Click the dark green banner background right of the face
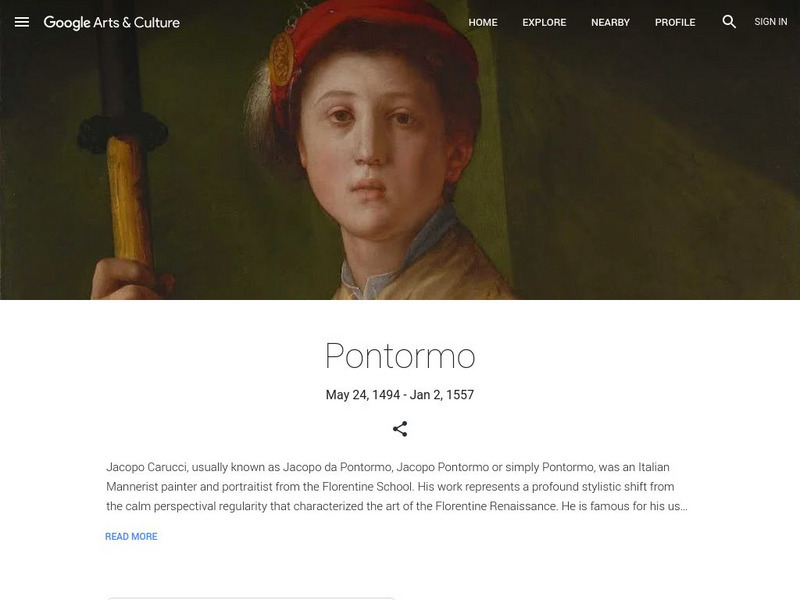 (620, 150)
